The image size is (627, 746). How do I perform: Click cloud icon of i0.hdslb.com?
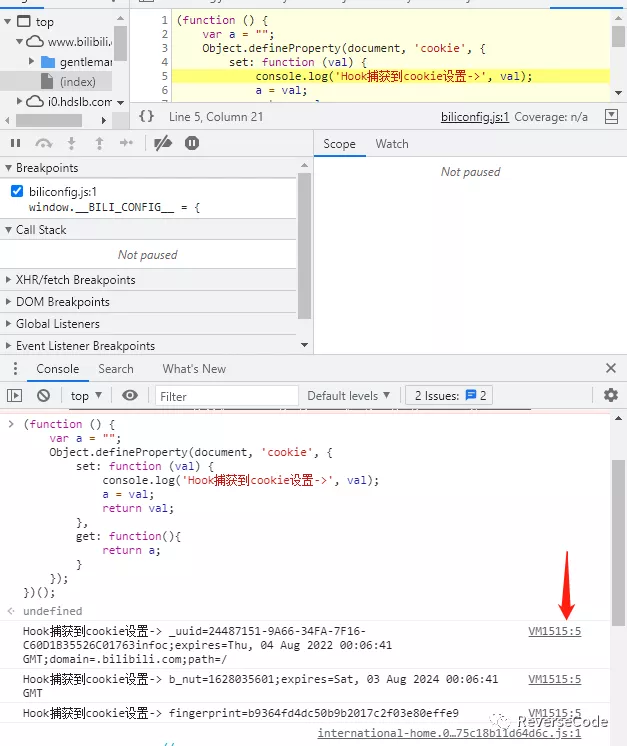pos(35,101)
